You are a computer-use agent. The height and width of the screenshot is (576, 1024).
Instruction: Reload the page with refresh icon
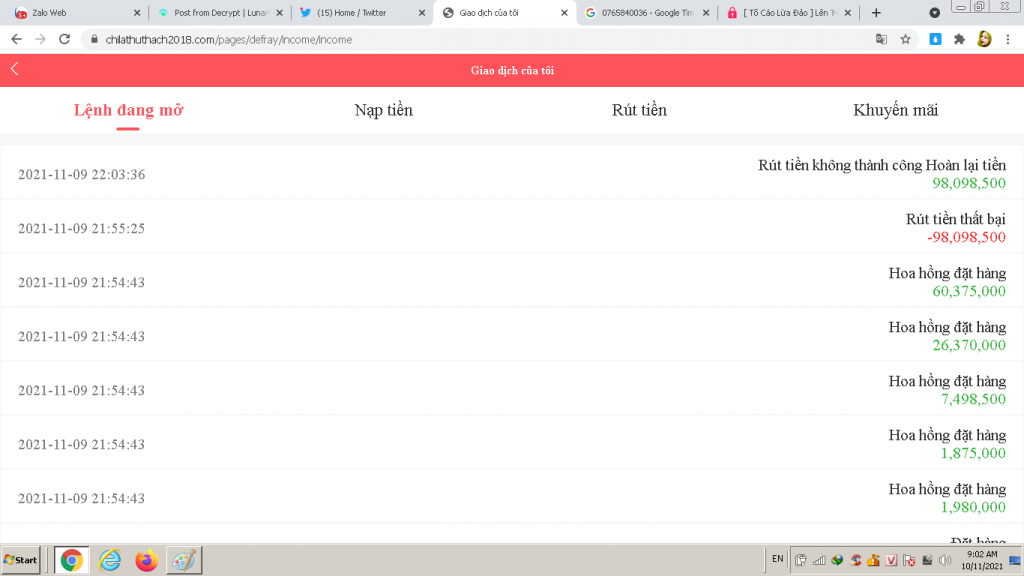[x=65, y=39]
